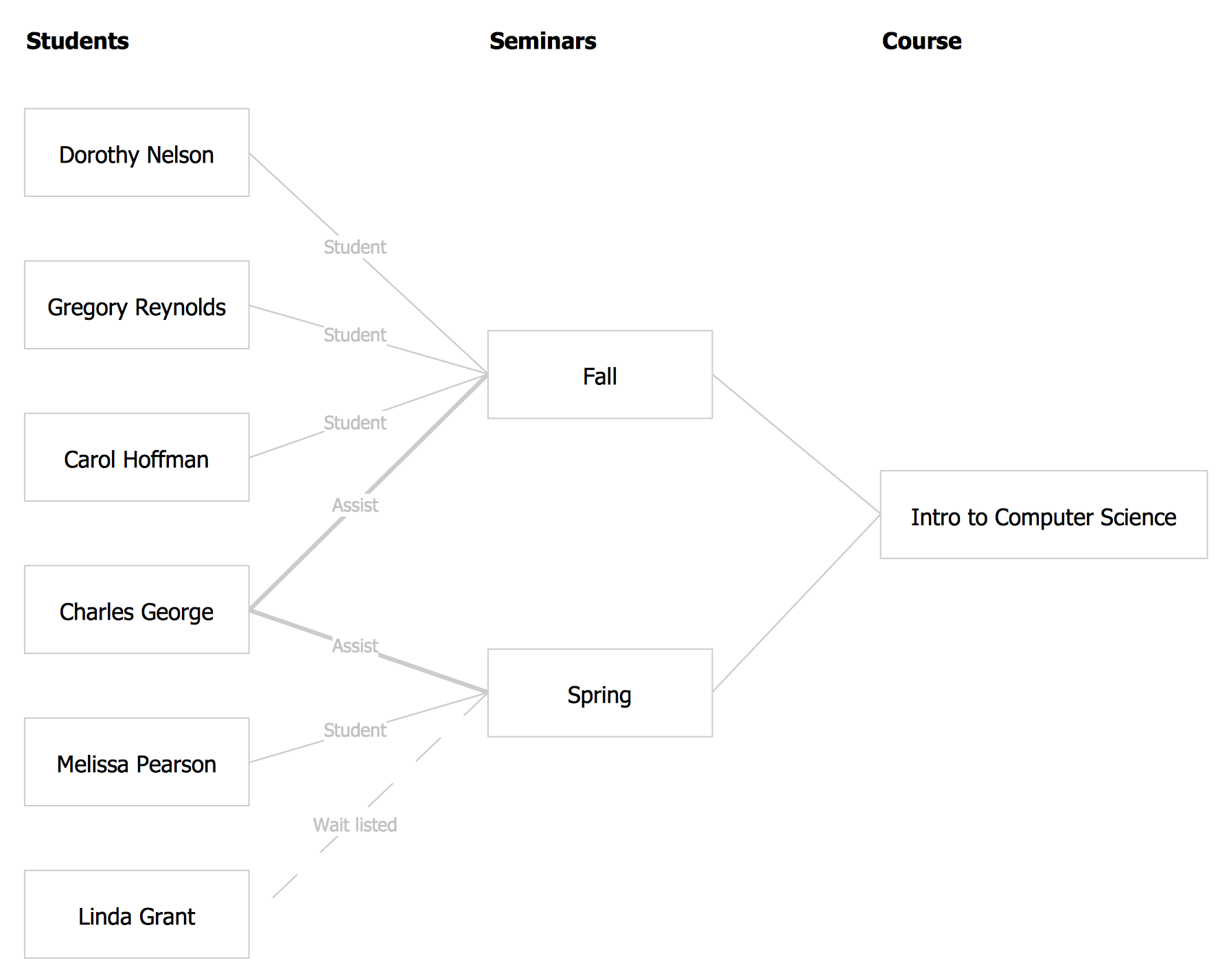The height and width of the screenshot is (980, 1229).
Task: Select the Melissa Pearson box
Action: point(137,762)
